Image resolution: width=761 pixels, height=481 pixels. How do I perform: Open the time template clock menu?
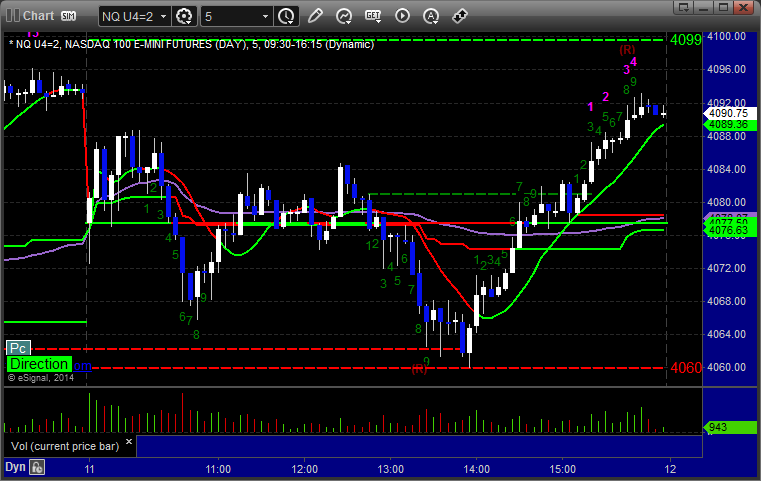pyautogui.click(x=286, y=17)
